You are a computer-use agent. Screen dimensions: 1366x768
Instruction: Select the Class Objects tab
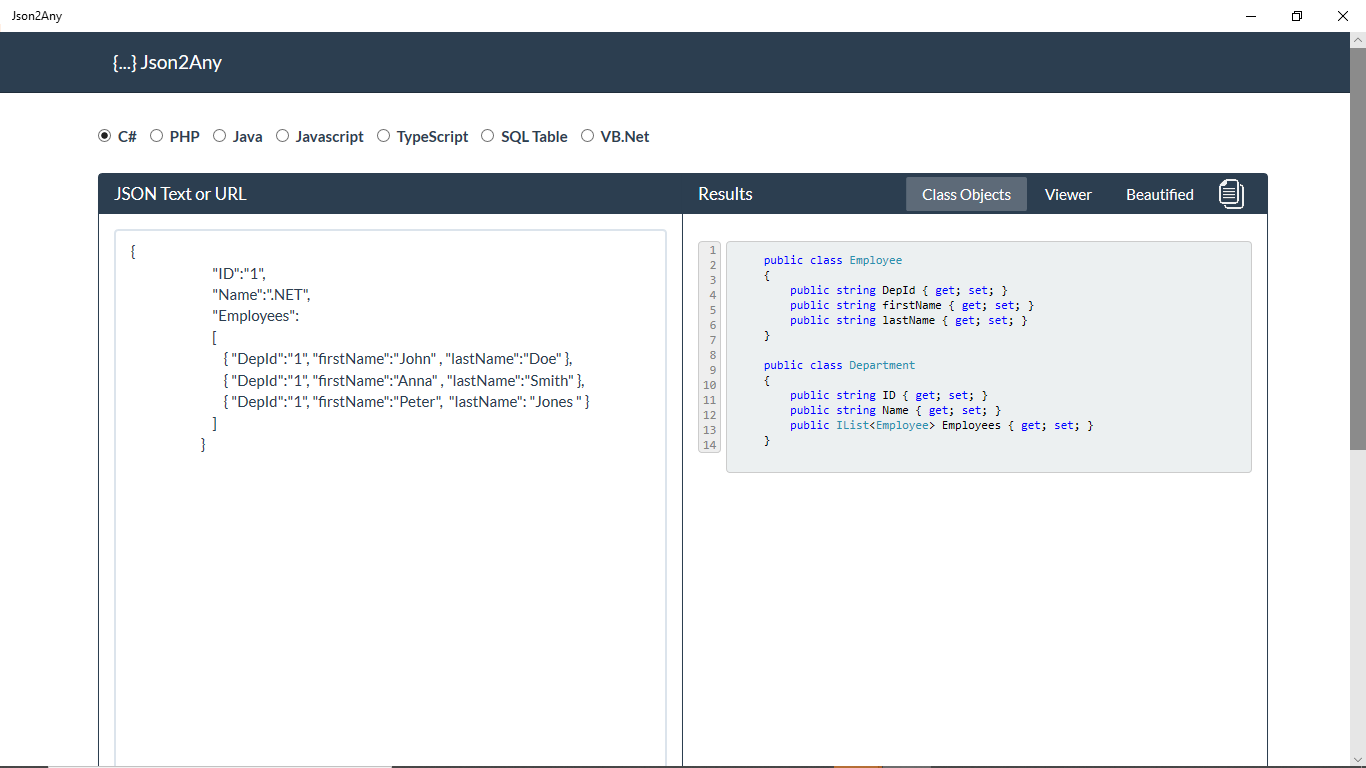966,194
